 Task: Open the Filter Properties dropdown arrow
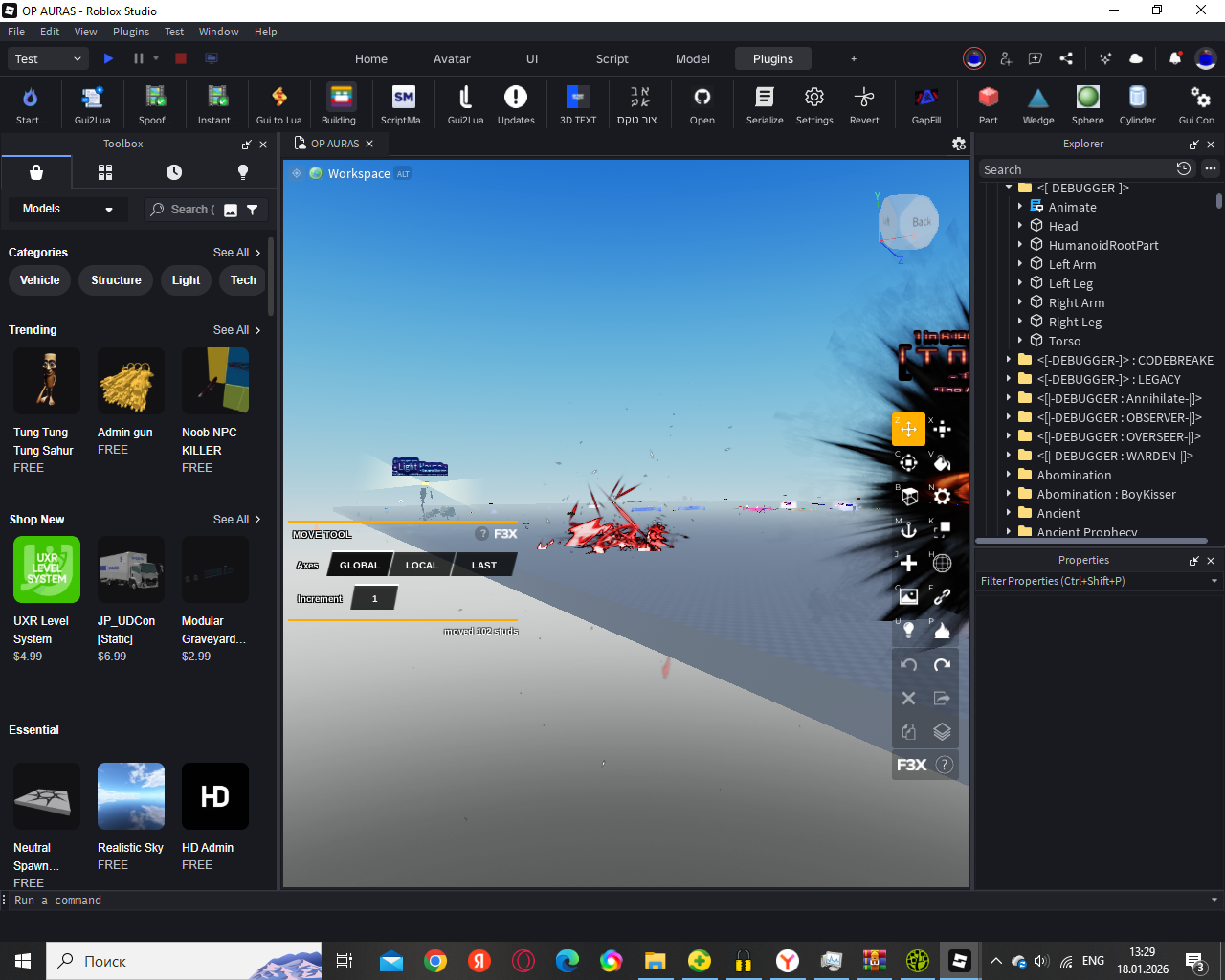(x=1214, y=581)
